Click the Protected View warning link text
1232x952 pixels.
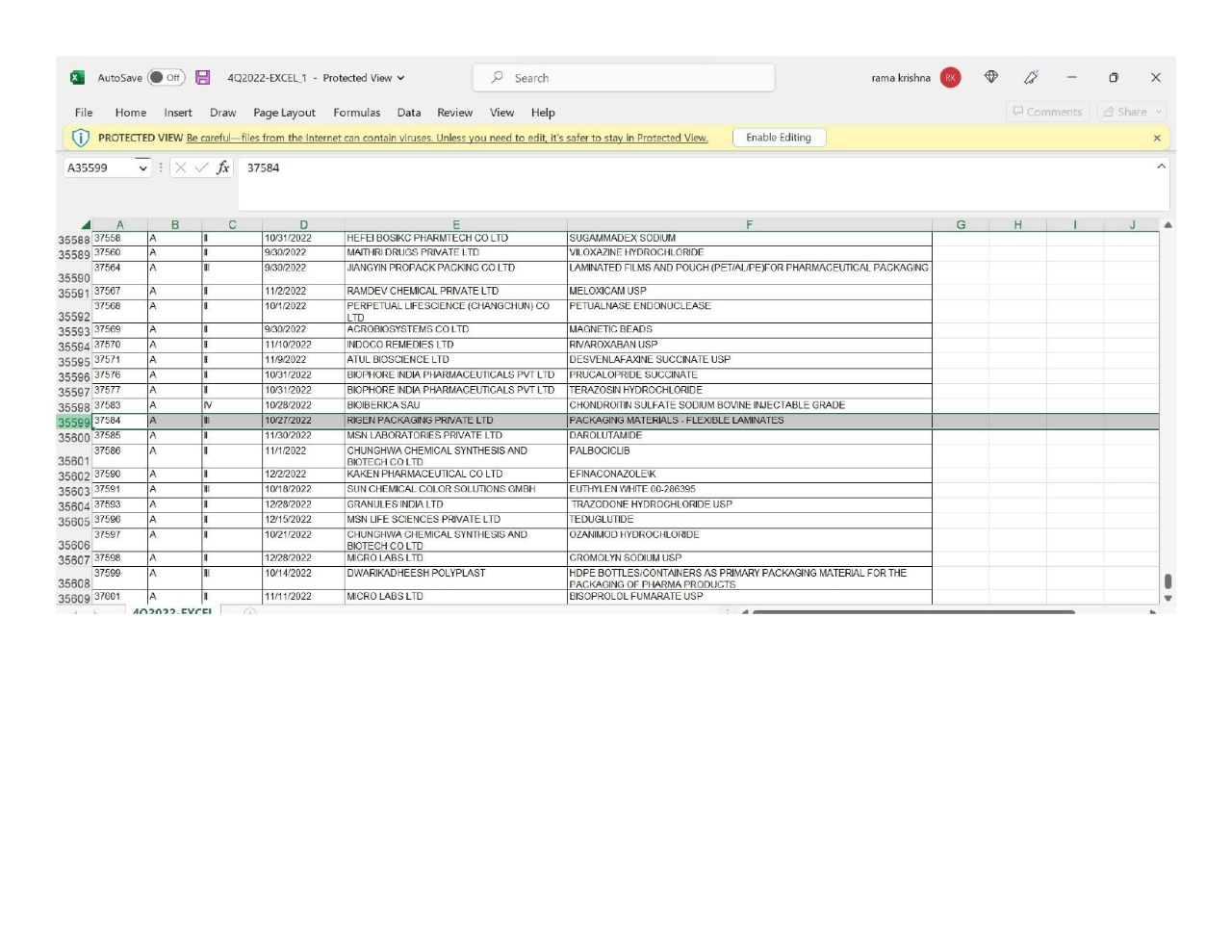click(x=447, y=139)
